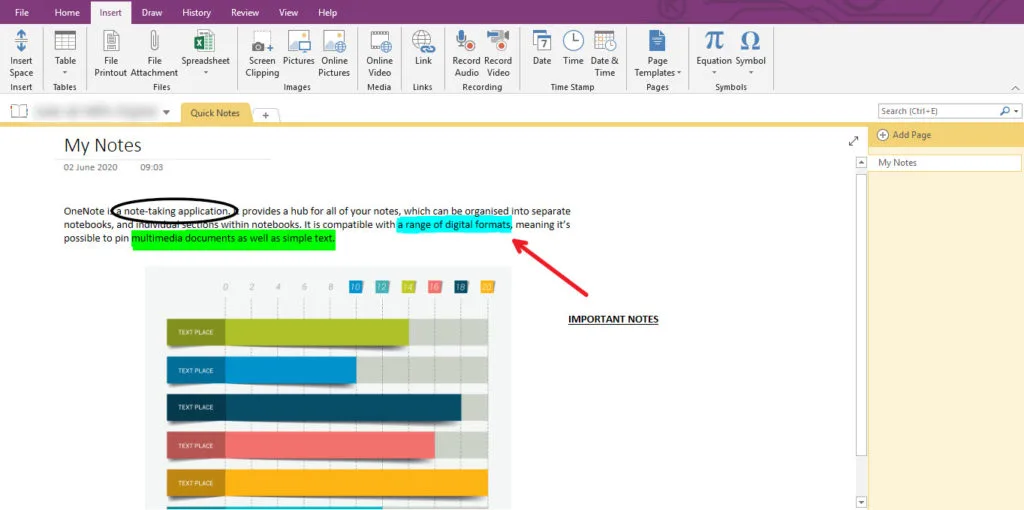Expand the notebook list dropdown
Viewport: 1024px width, 510px height.
[x=167, y=112]
